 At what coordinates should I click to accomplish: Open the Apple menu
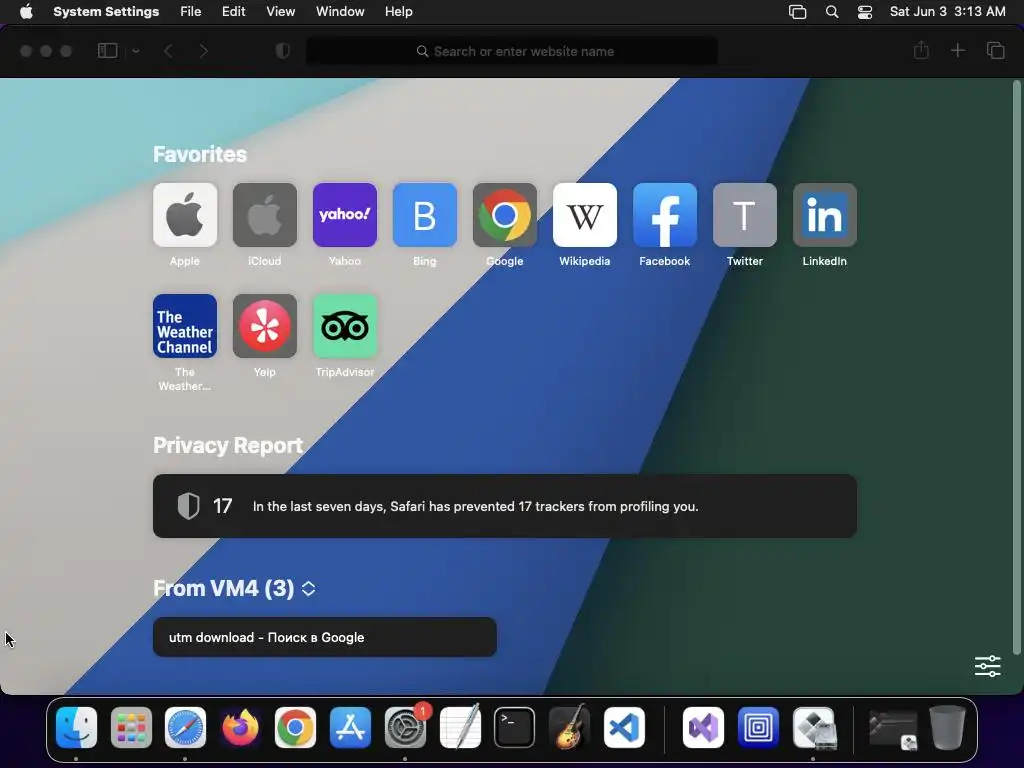[x=26, y=11]
